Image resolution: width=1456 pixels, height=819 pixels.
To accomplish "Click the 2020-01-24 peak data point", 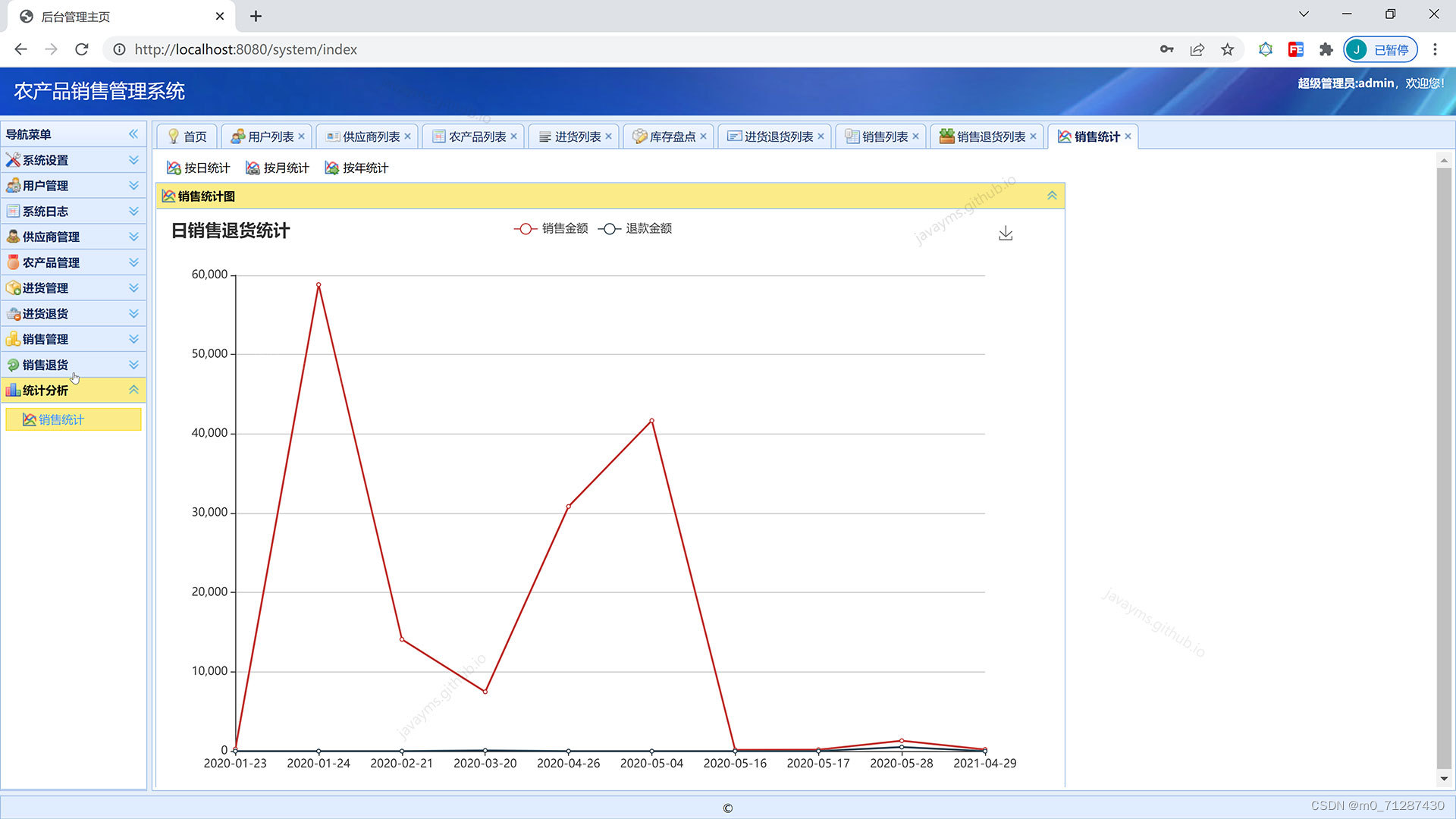I will coord(318,285).
